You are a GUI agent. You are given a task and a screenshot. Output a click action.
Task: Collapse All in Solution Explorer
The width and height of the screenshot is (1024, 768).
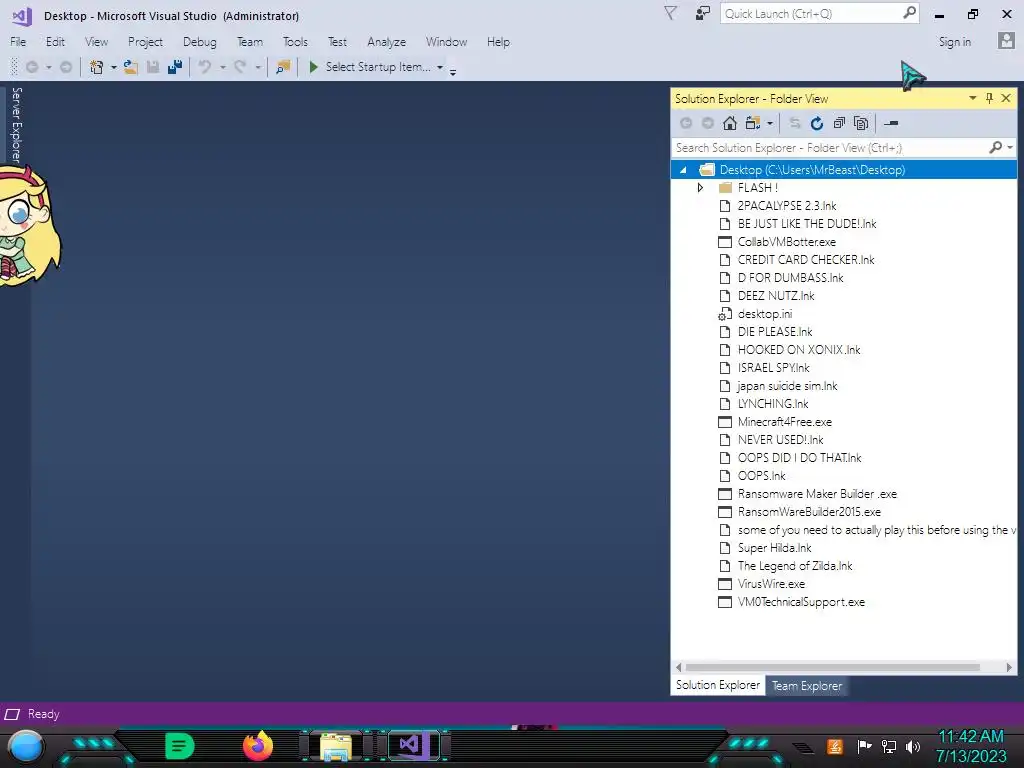coord(839,123)
